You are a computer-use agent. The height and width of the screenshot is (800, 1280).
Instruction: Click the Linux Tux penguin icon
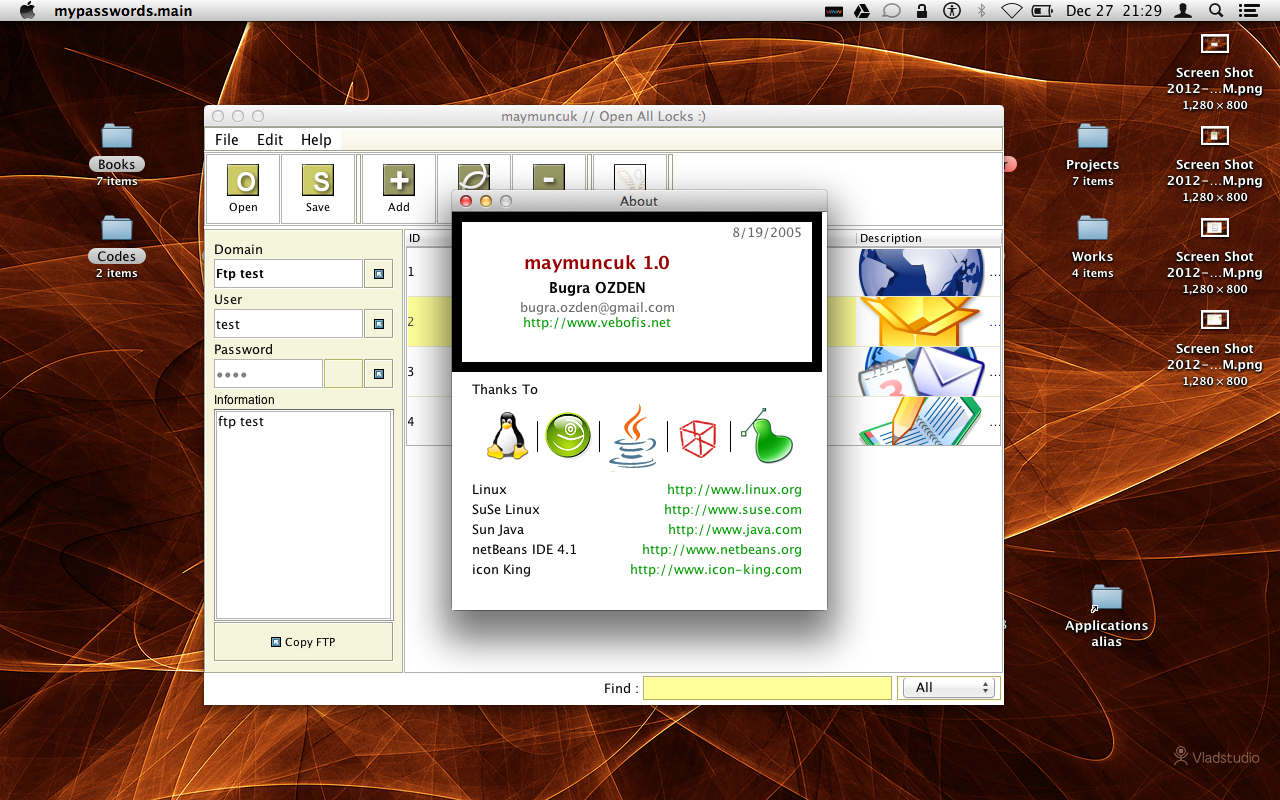point(507,437)
